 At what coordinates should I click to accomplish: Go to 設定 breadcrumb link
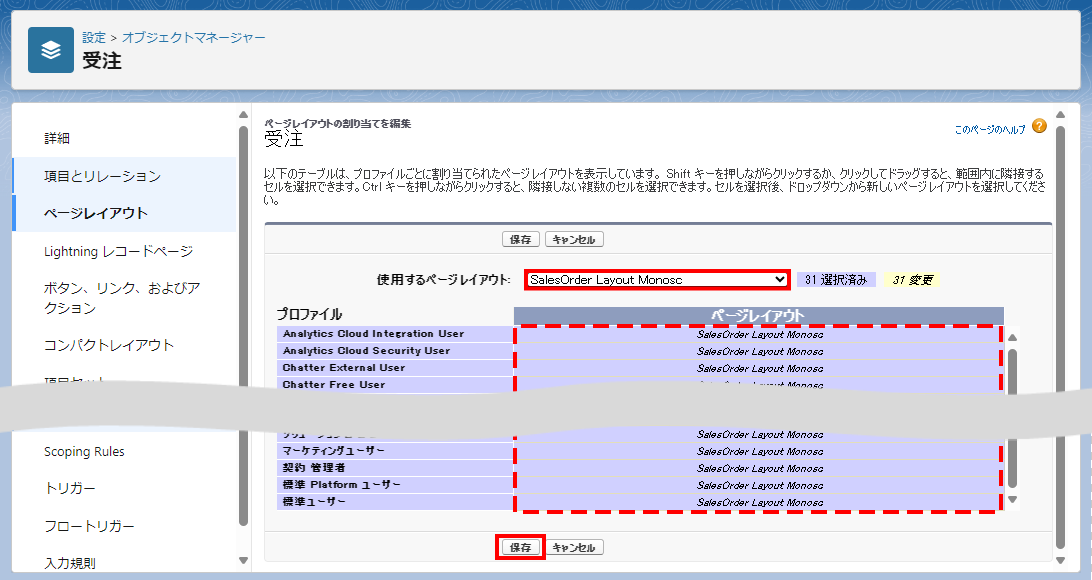pos(94,37)
